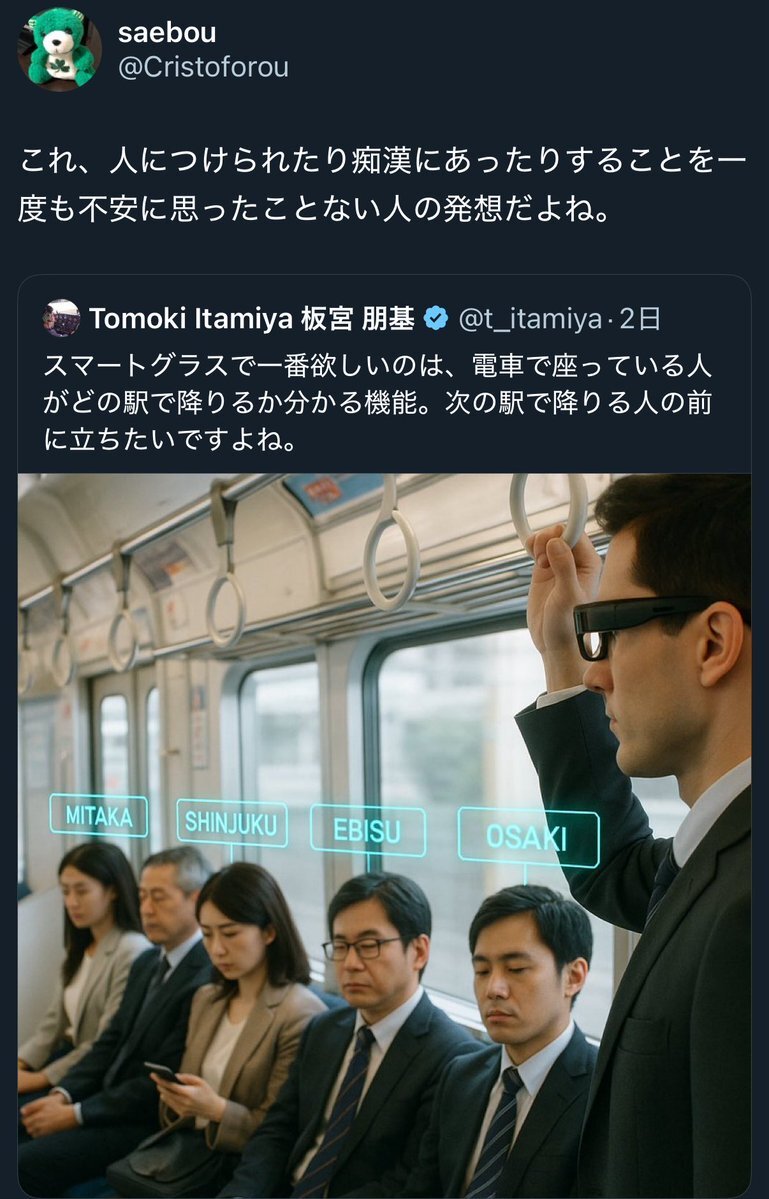Open the quoted tweet text about スマートグラス
The height and width of the screenshot is (1199, 769).
377,402
